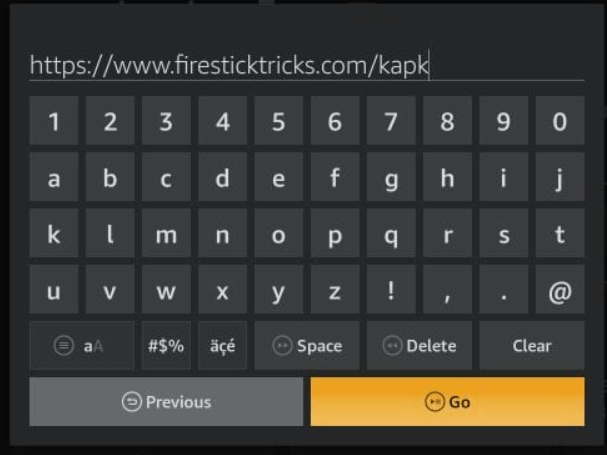Click the rewind icon beside Delete

point(392,345)
